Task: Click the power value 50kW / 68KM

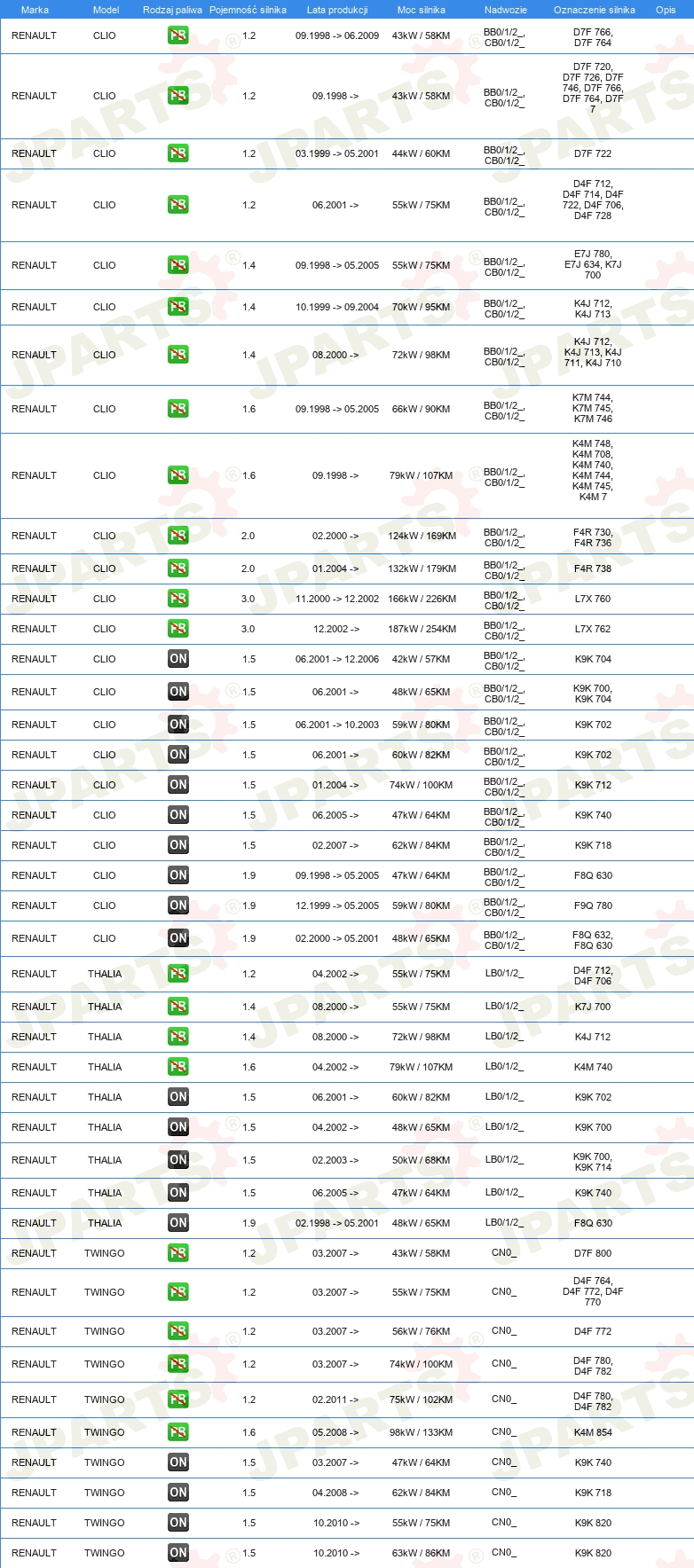Action: coord(421,1160)
